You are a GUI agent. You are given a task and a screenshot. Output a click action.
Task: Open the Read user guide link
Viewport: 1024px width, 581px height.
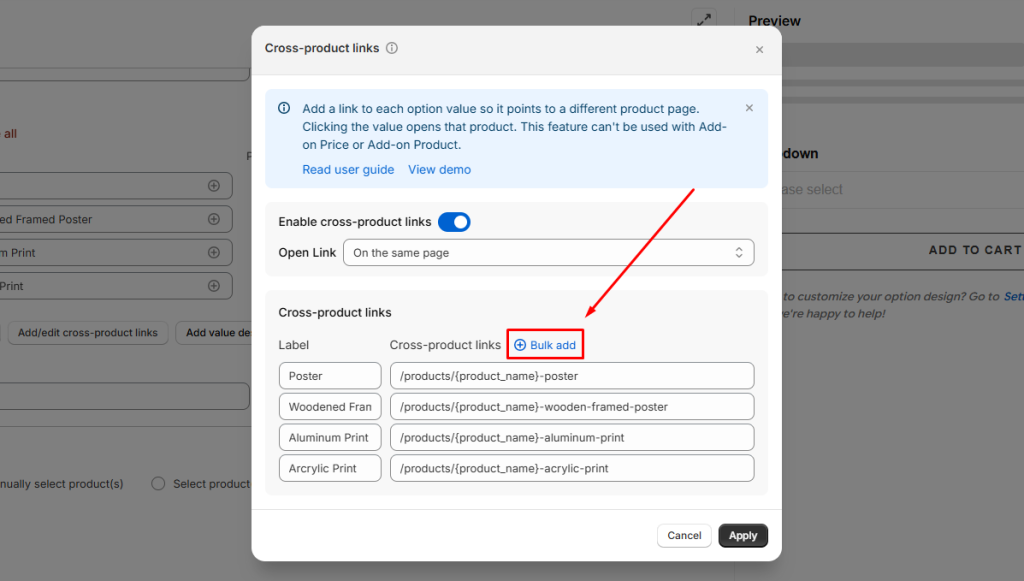348,170
